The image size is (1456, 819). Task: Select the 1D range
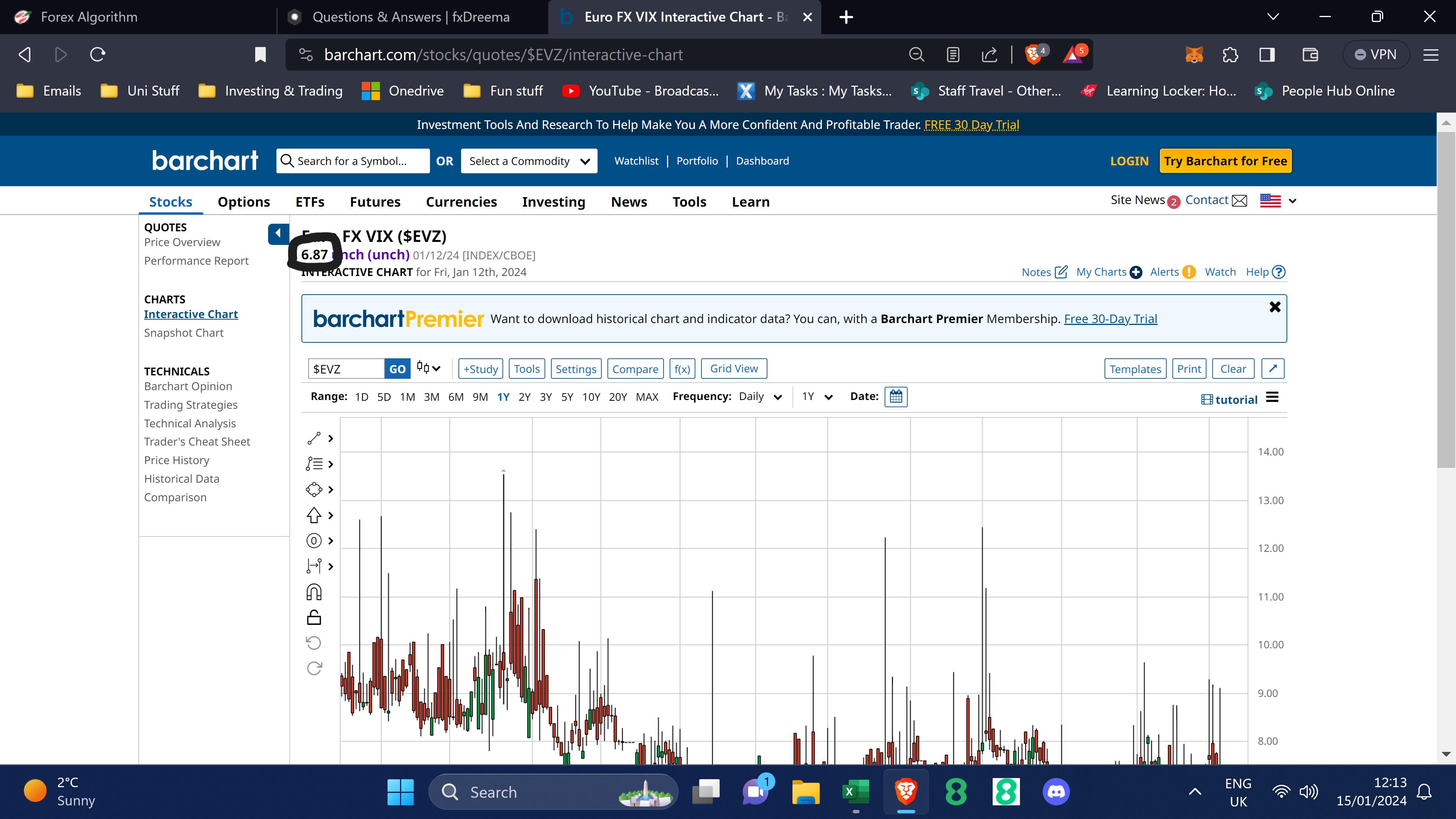click(362, 397)
